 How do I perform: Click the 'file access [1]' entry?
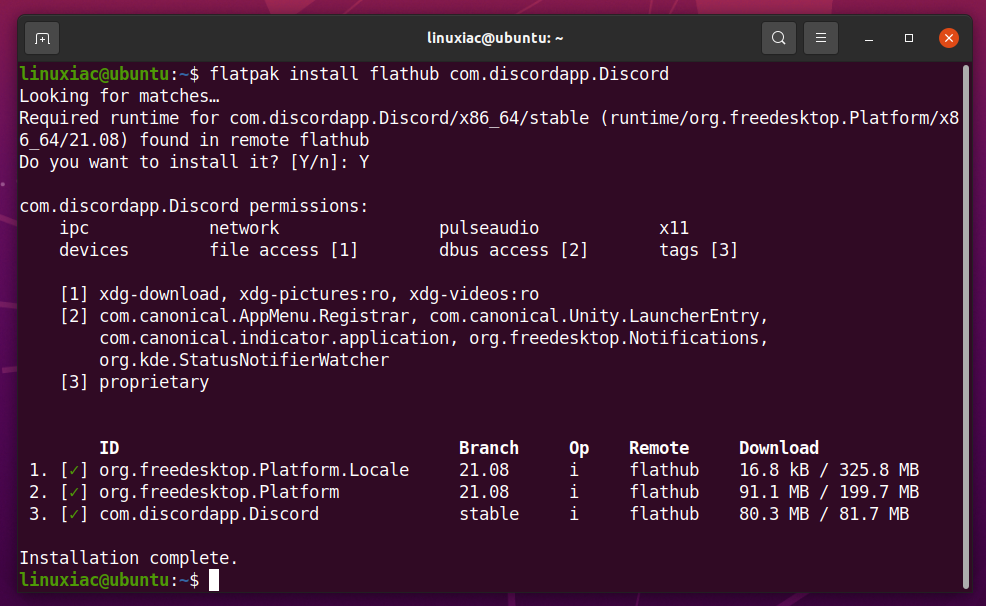coord(284,250)
